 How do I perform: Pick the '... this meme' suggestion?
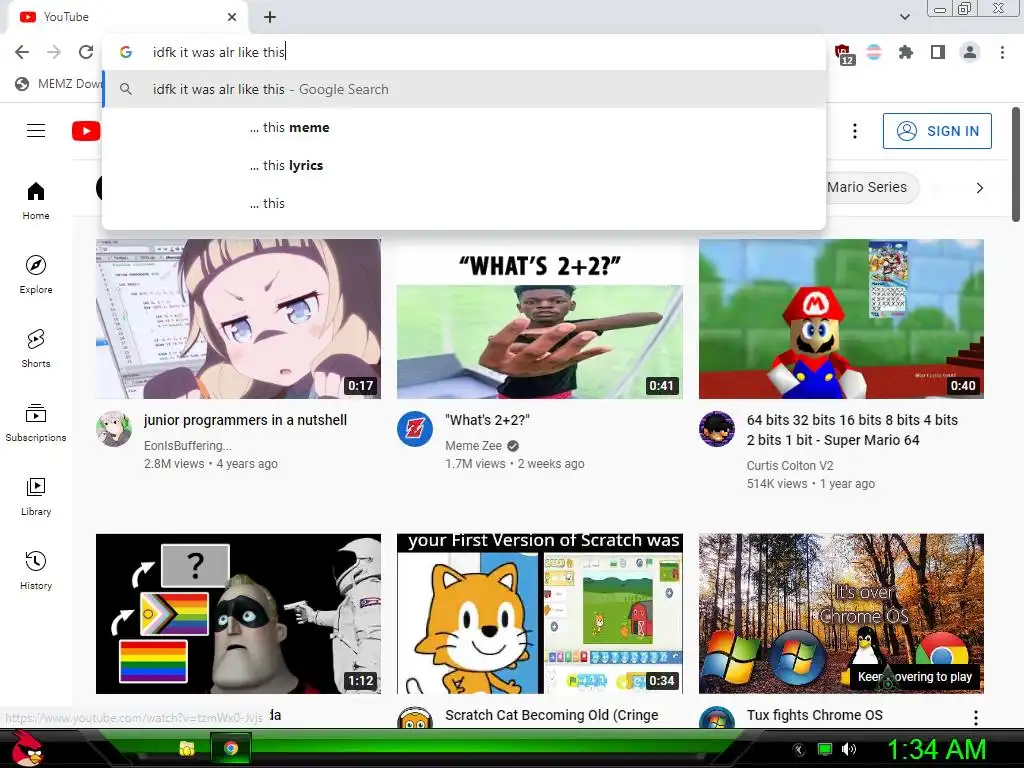[x=464, y=127]
